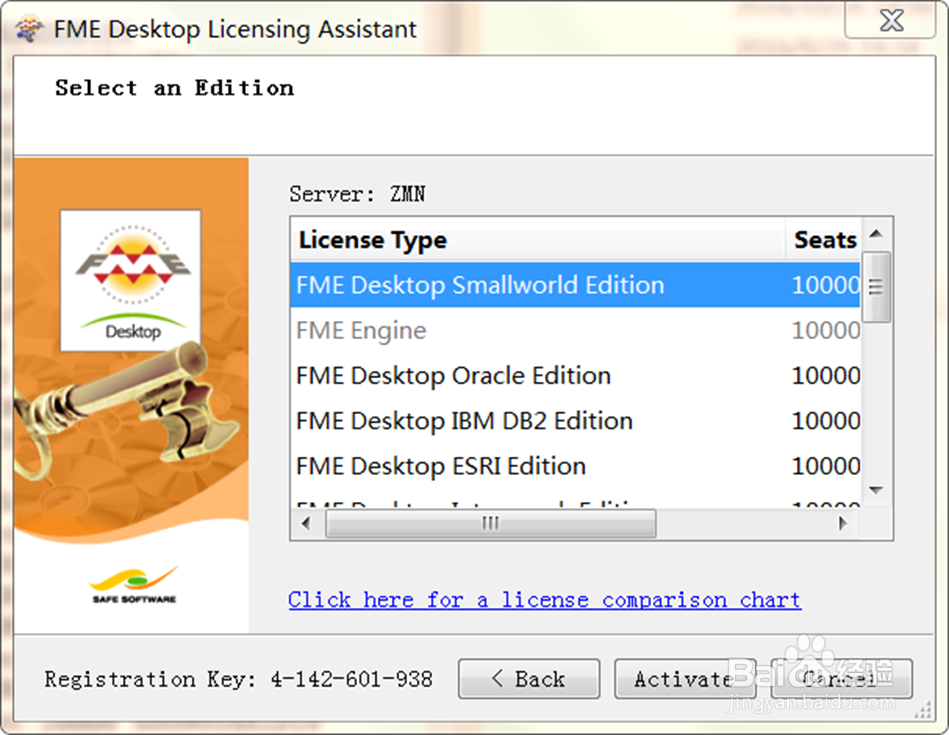
Task: Close the Licensing Assistant window
Action: tap(890, 21)
